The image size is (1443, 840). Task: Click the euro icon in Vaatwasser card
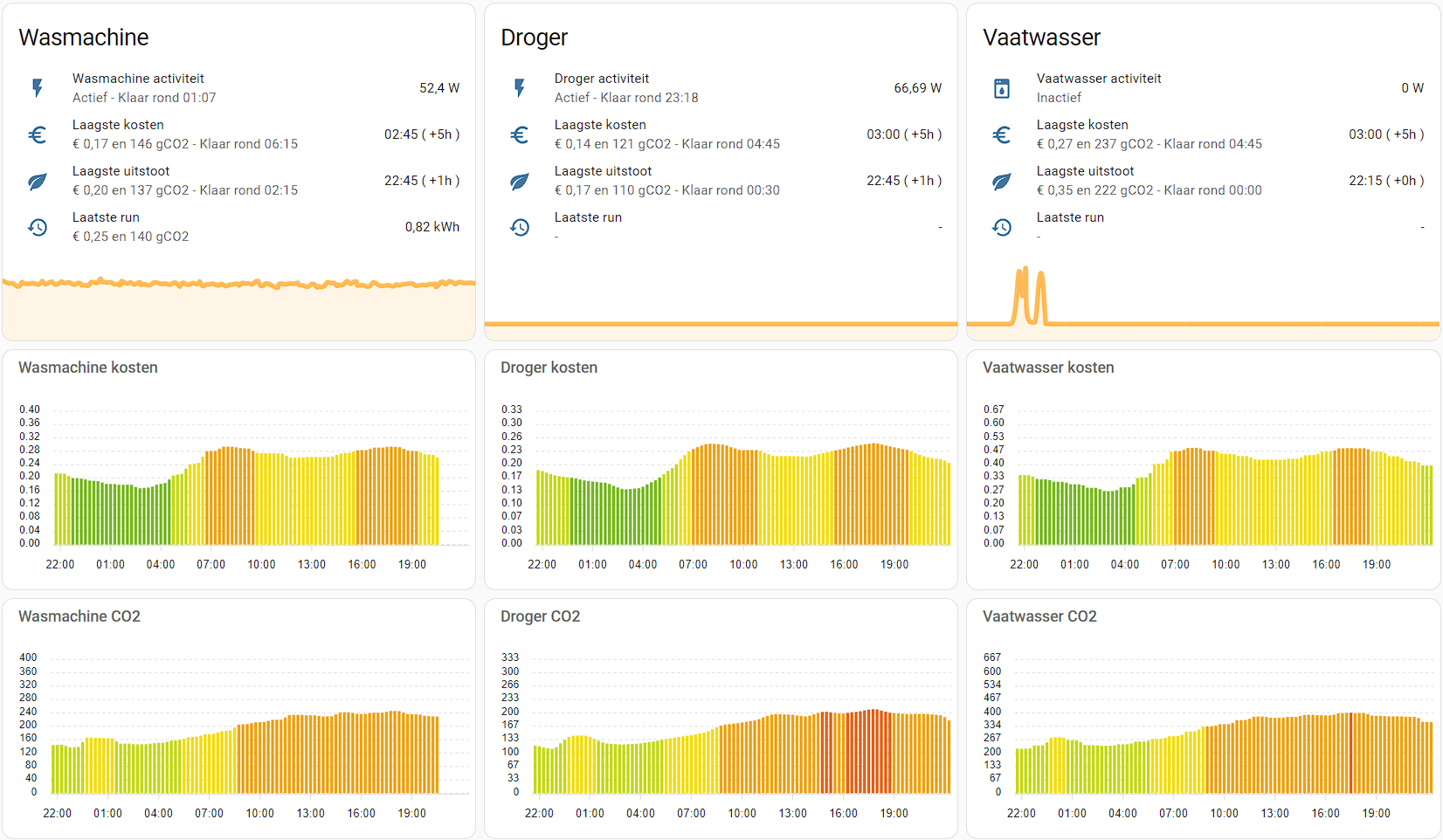coord(1002,134)
